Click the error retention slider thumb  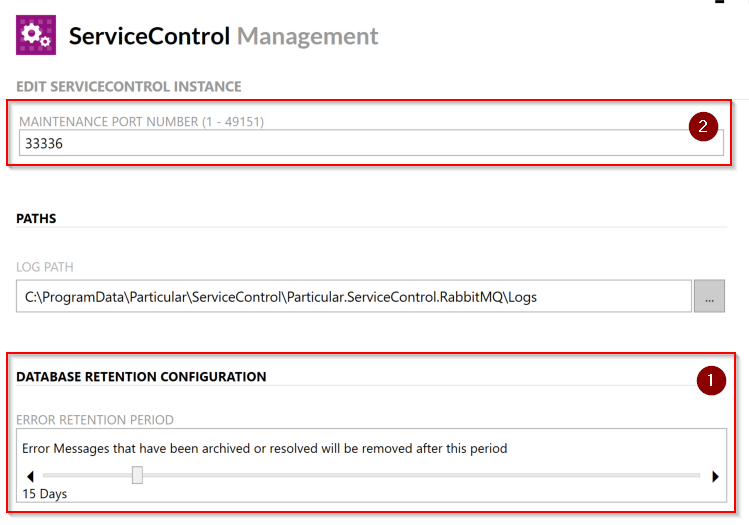point(137,476)
